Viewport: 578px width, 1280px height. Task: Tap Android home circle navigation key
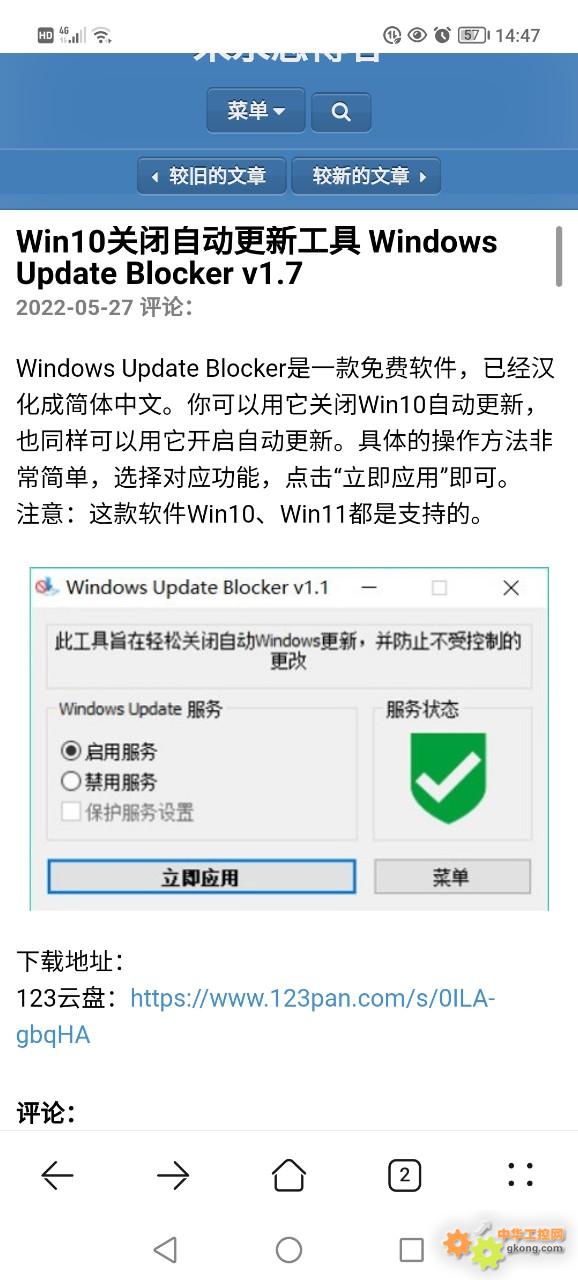pyautogui.click(x=289, y=1248)
